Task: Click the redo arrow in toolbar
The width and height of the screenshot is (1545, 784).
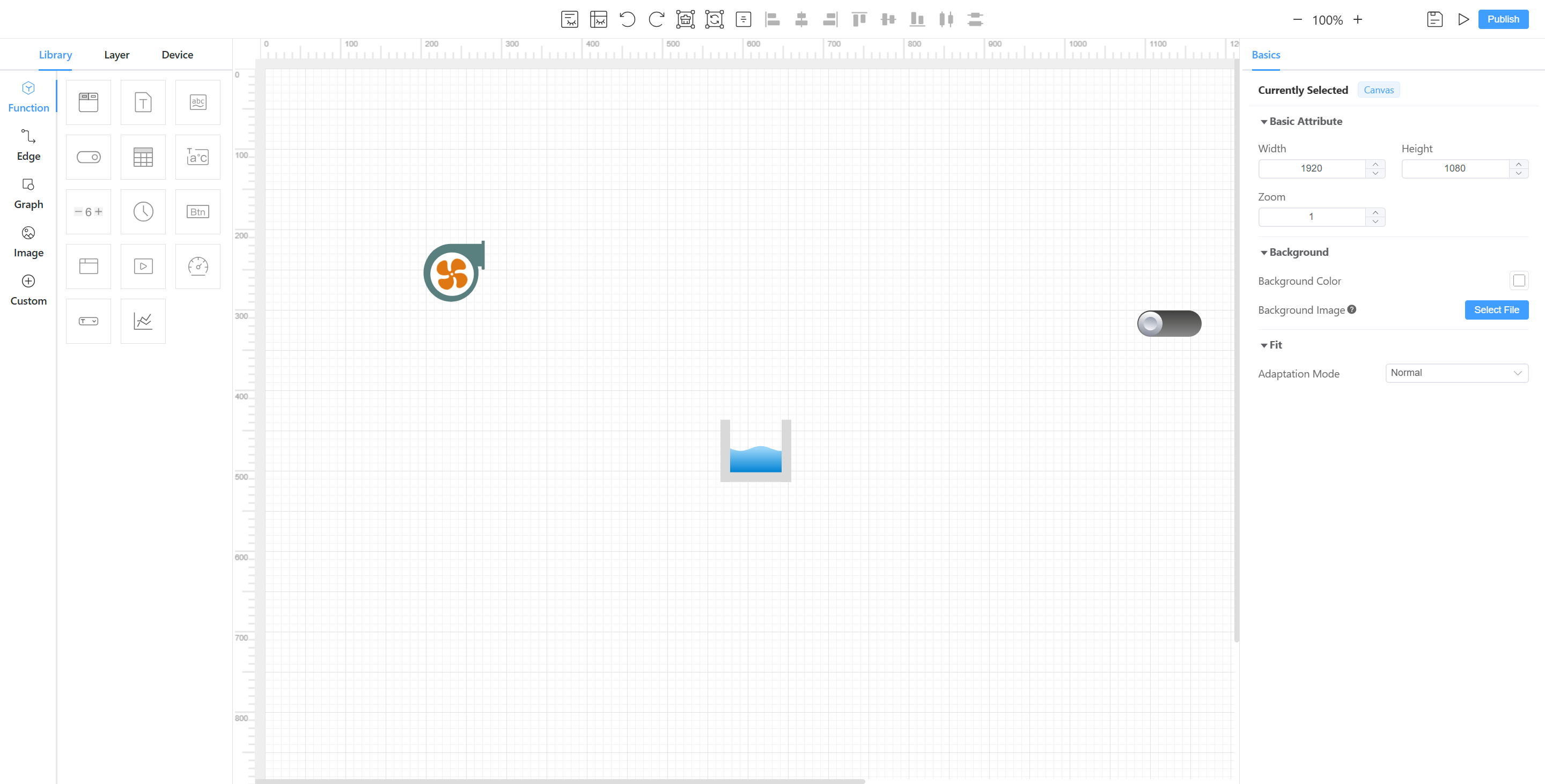Action: point(656,19)
